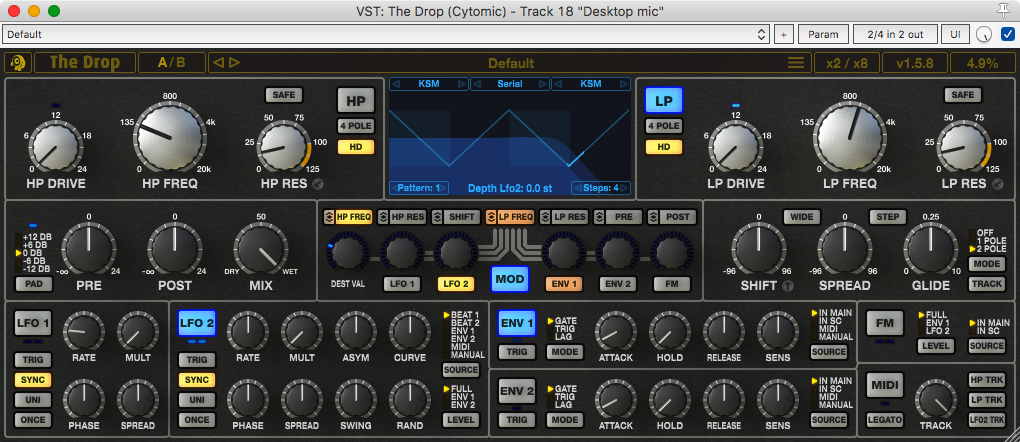This screenshot has height=442, width=1020.
Task: Click the Param button in host toolbar
Action: coord(823,35)
